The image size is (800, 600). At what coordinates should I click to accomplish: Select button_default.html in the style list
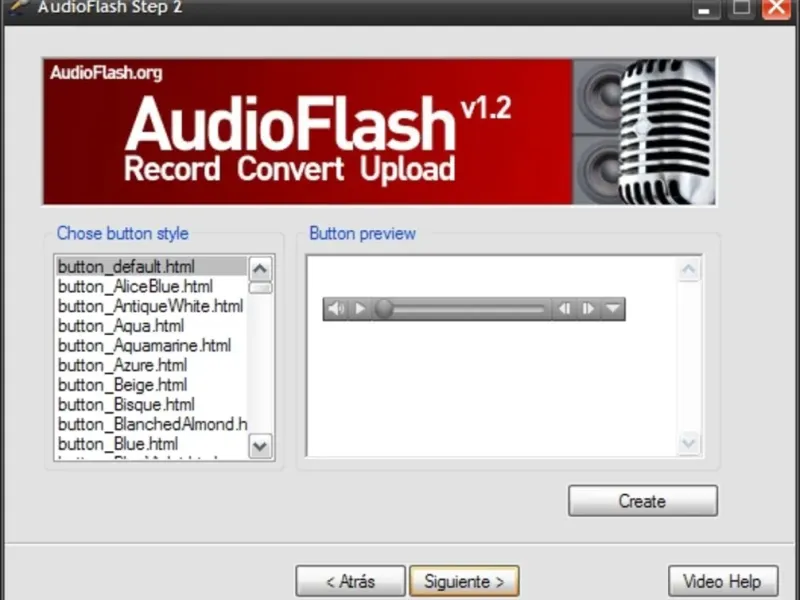click(x=151, y=267)
